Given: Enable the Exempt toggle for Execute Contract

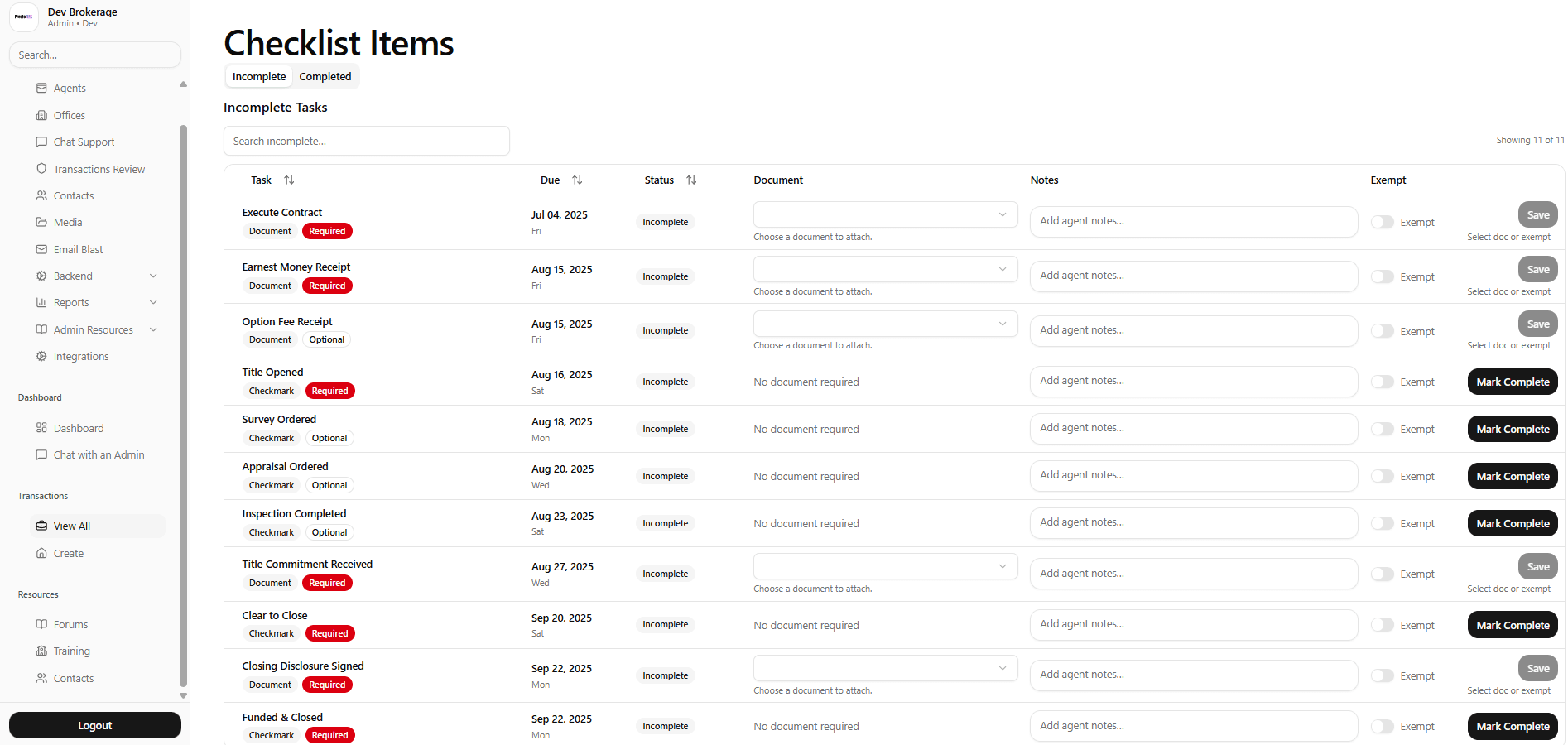Looking at the screenshot, I should click(1381, 222).
